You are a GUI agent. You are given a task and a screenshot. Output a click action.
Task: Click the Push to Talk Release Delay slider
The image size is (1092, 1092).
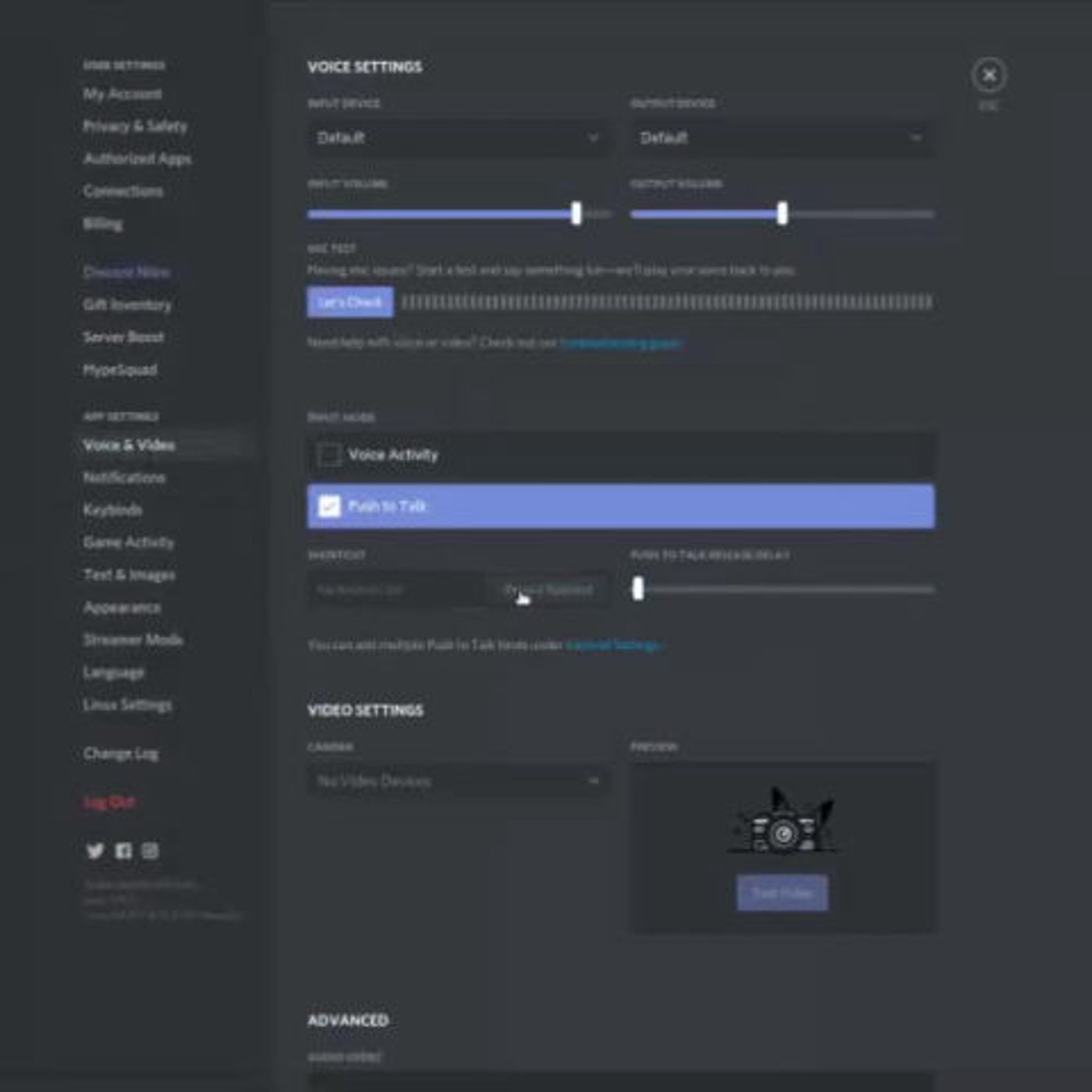(x=782, y=589)
